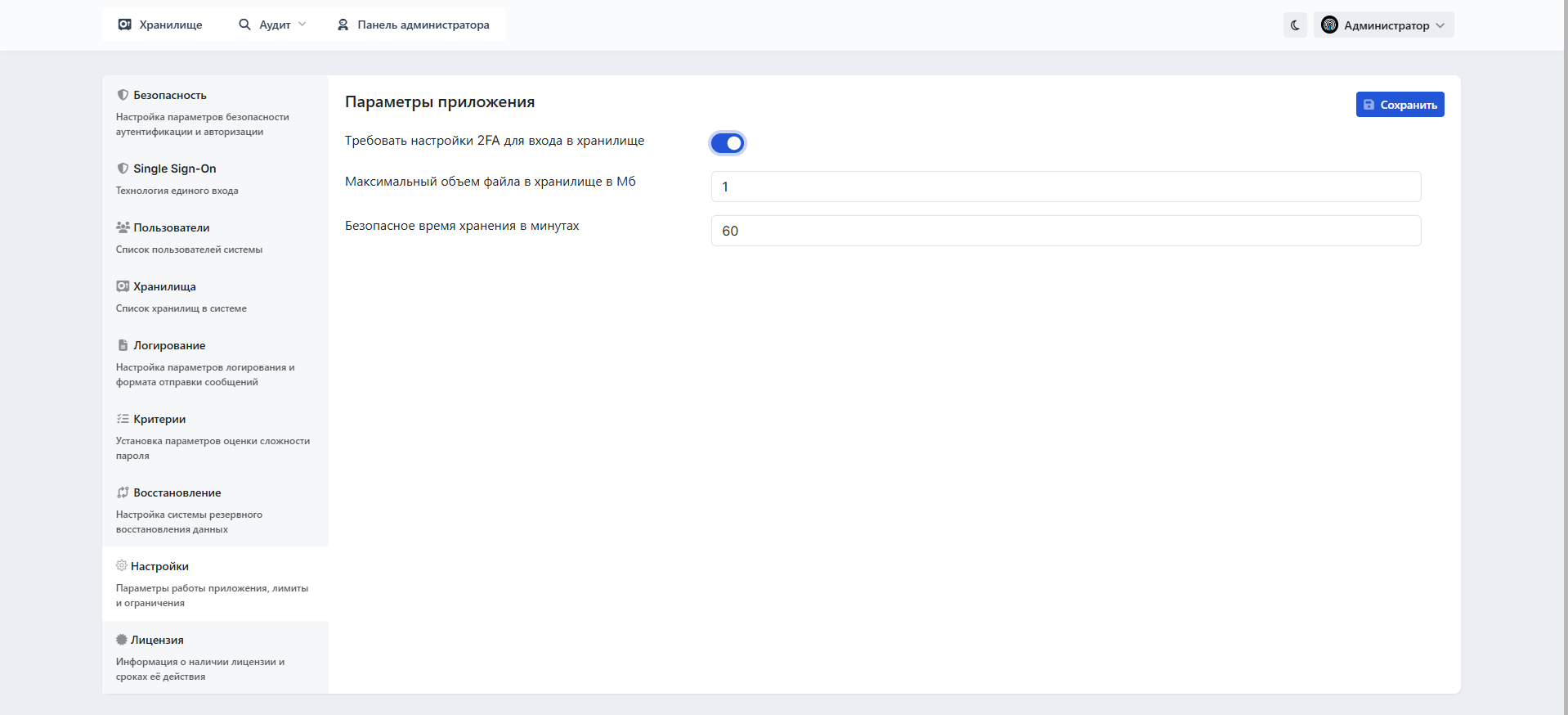Switch to dark mode with moon icon
The width and height of the screenshot is (1568, 715).
pos(1295,25)
